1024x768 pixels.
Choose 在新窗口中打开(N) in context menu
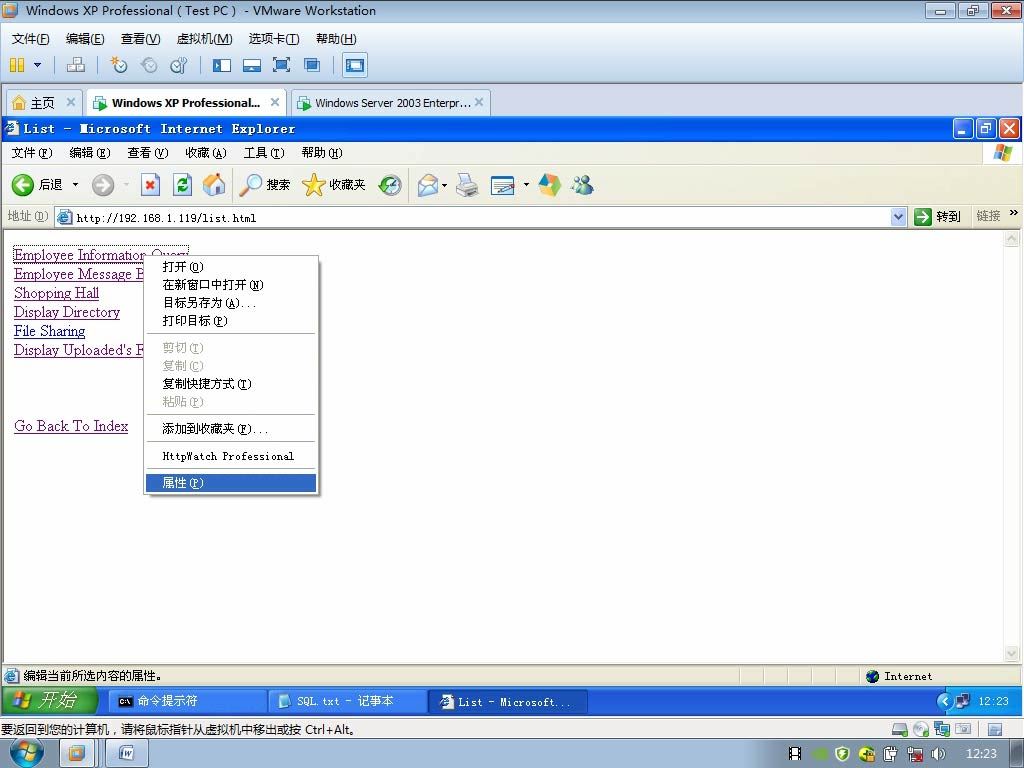[231, 285]
